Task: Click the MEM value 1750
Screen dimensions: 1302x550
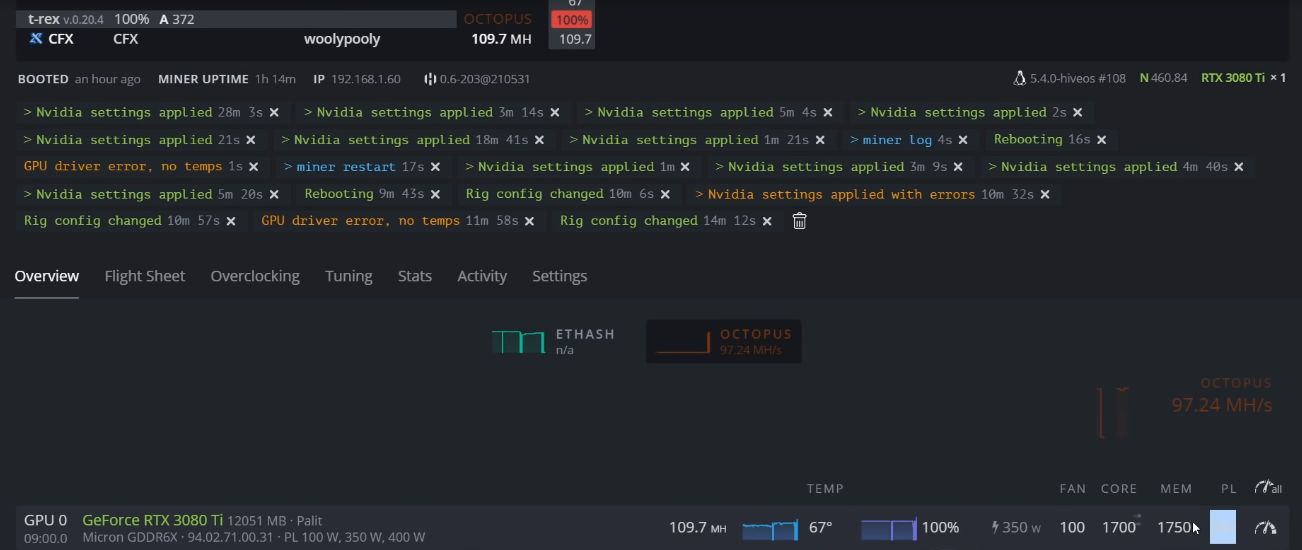Action: click(x=1175, y=527)
